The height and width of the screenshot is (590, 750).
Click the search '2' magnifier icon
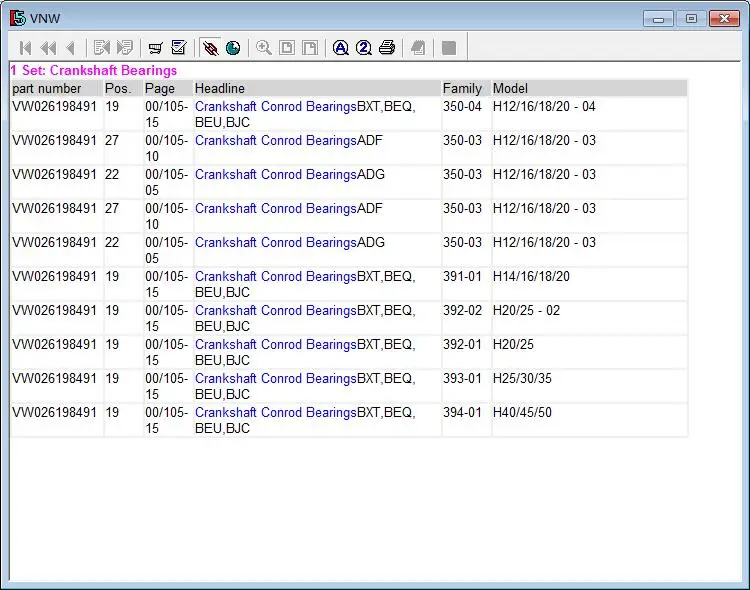364,48
